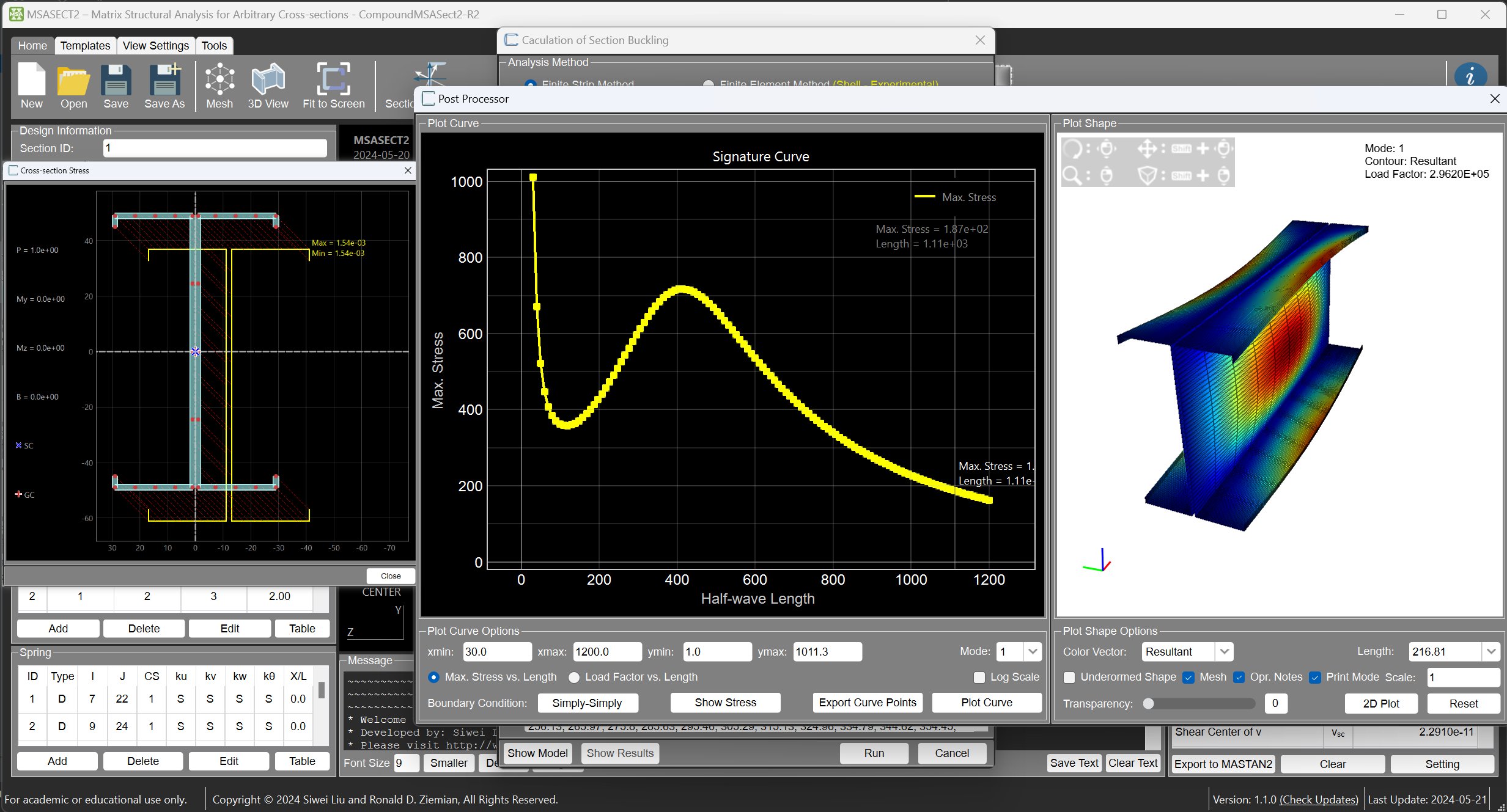Select spring row with J value 24
Image resolution: width=1507 pixels, height=812 pixels.
tap(165, 726)
